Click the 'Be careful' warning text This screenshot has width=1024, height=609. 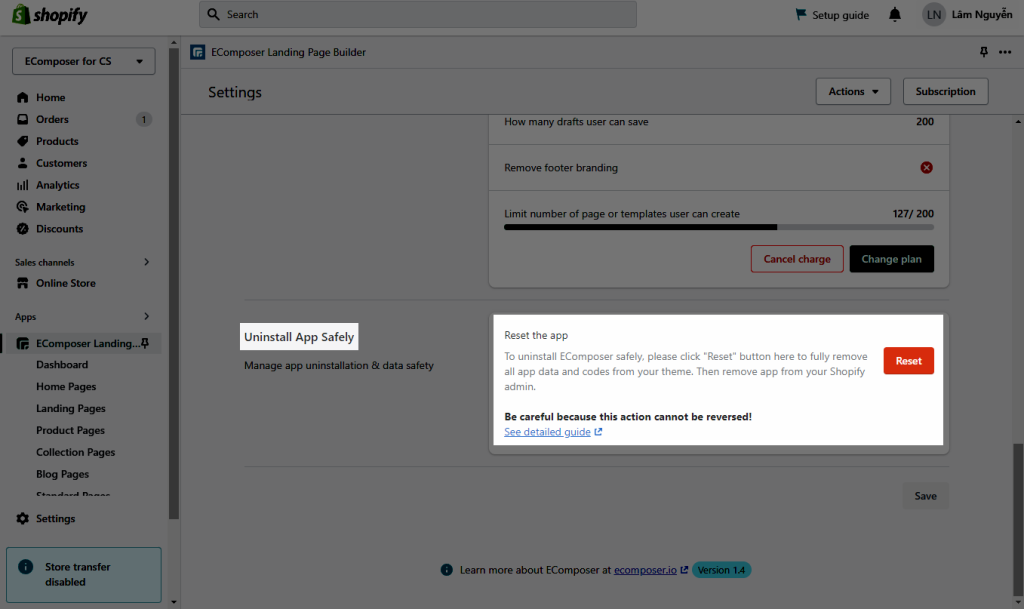[628, 416]
